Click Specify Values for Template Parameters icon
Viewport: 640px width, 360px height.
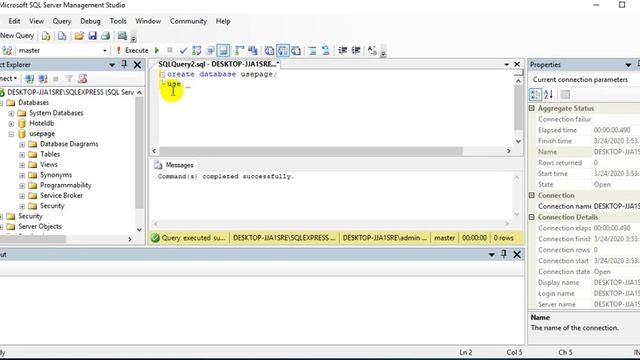click(x=372, y=51)
